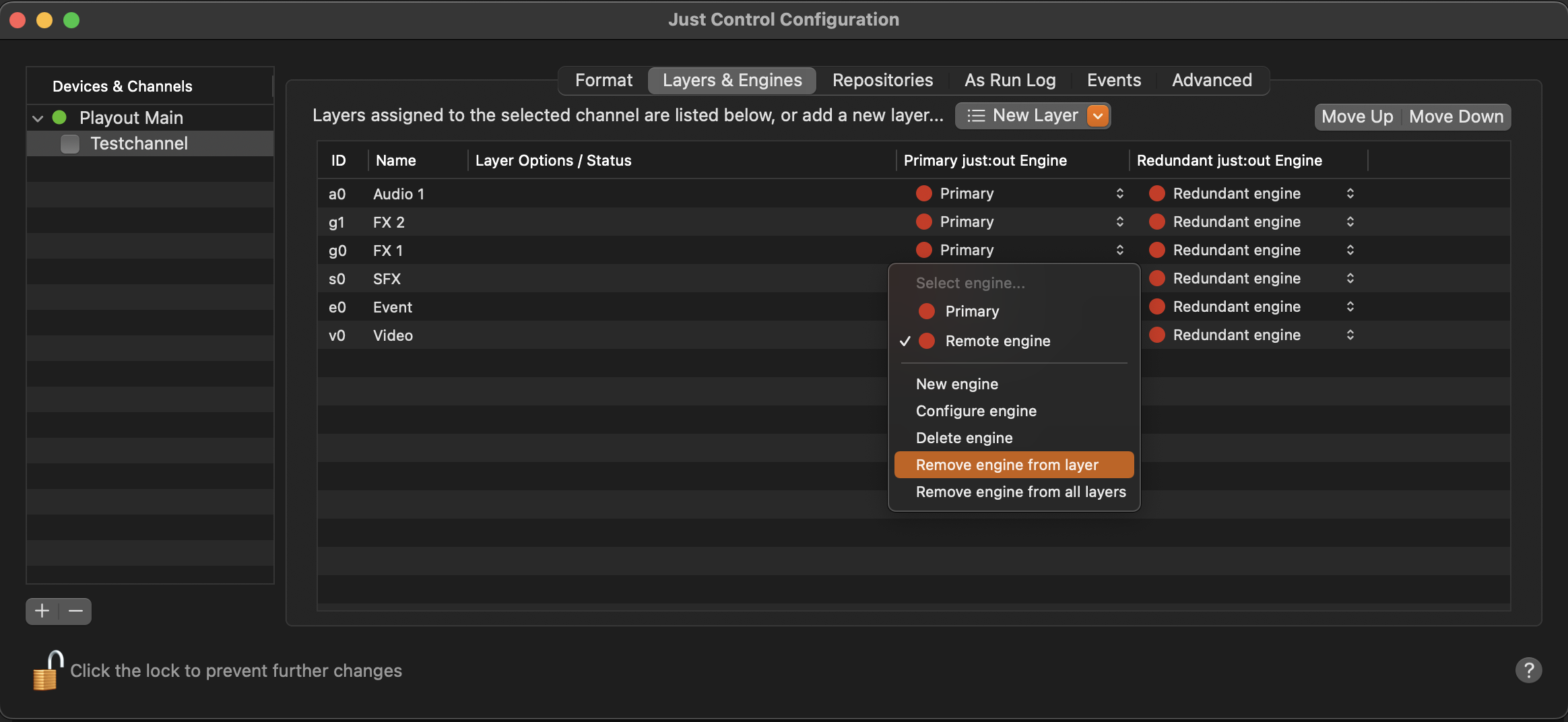Click the green status dot of Playout Main
The image size is (1568, 722).
pyautogui.click(x=59, y=117)
